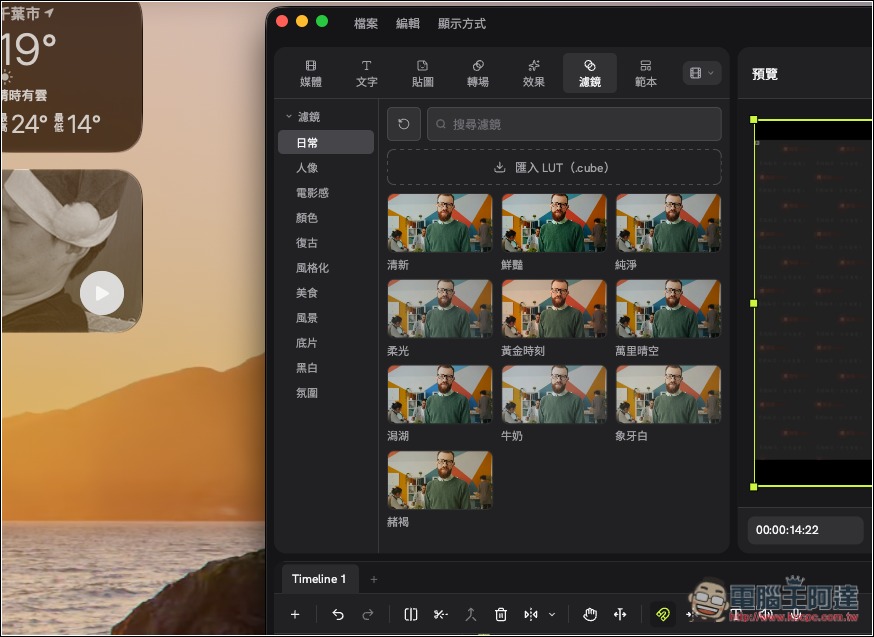
Task: Click the add track plus icon
Action: pyautogui.click(x=295, y=614)
